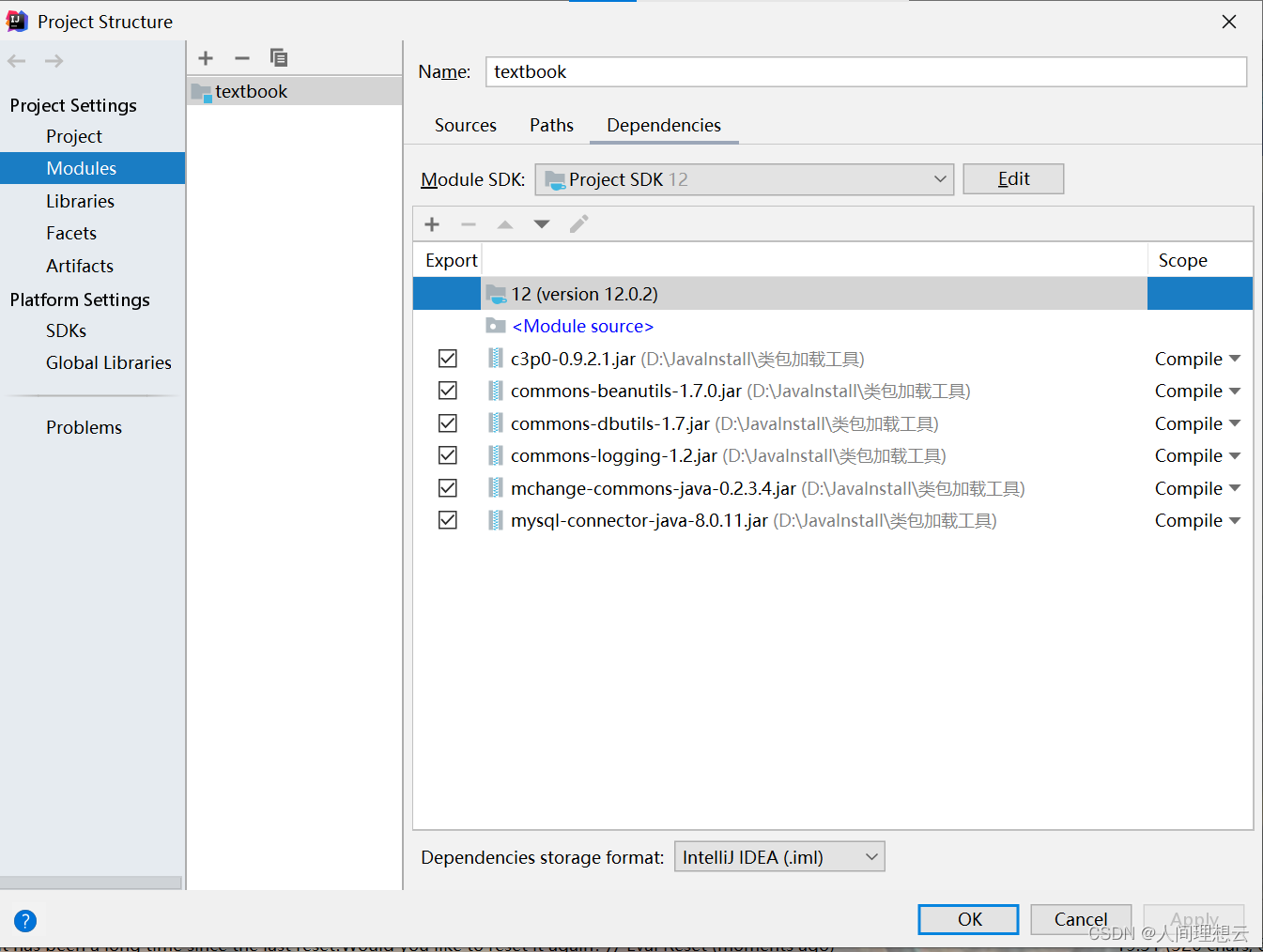Remove dependency with minus icon
The image size is (1263, 952).
(469, 224)
